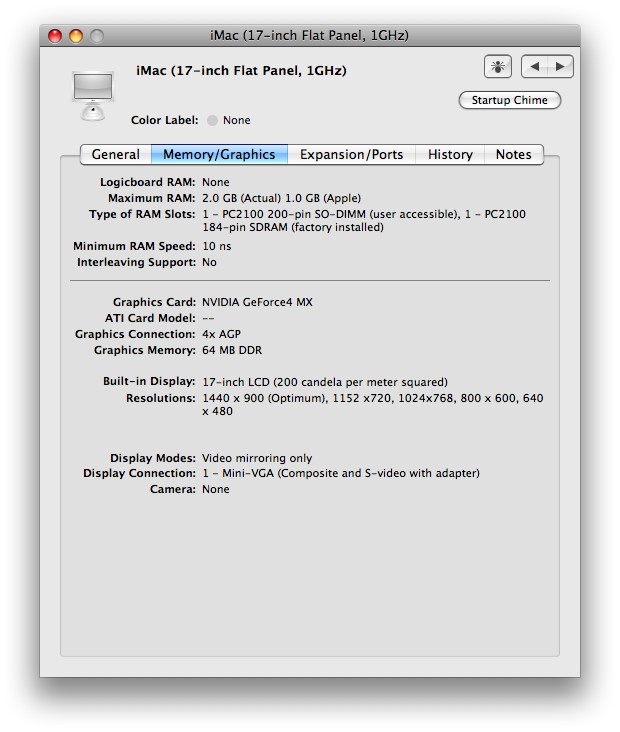
Task: Click the 'Type of RAM Slots:' label
Action: tap(142, 214)
